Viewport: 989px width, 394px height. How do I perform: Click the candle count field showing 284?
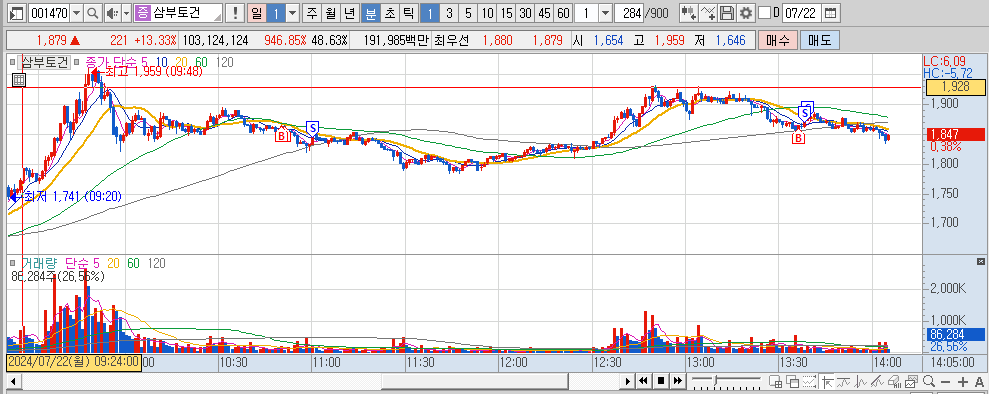pos(629,13)
